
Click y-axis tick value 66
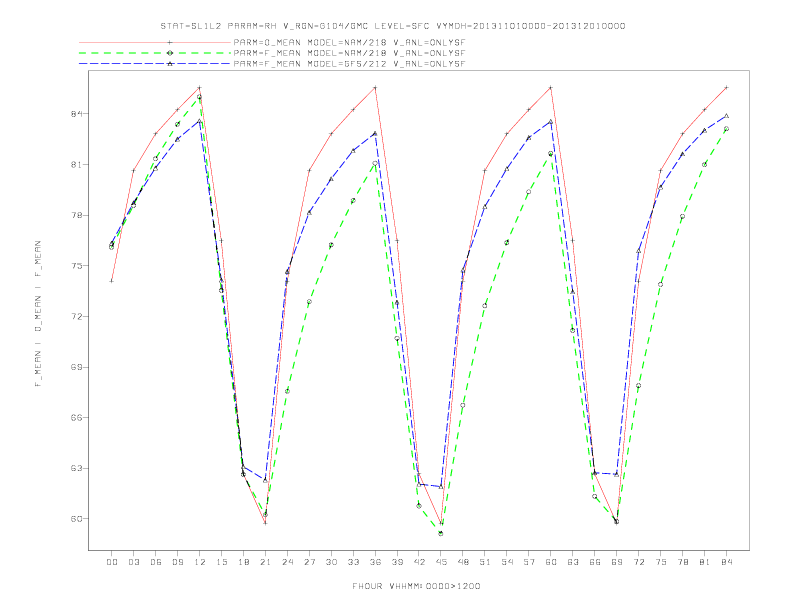[x=76, y=418]
